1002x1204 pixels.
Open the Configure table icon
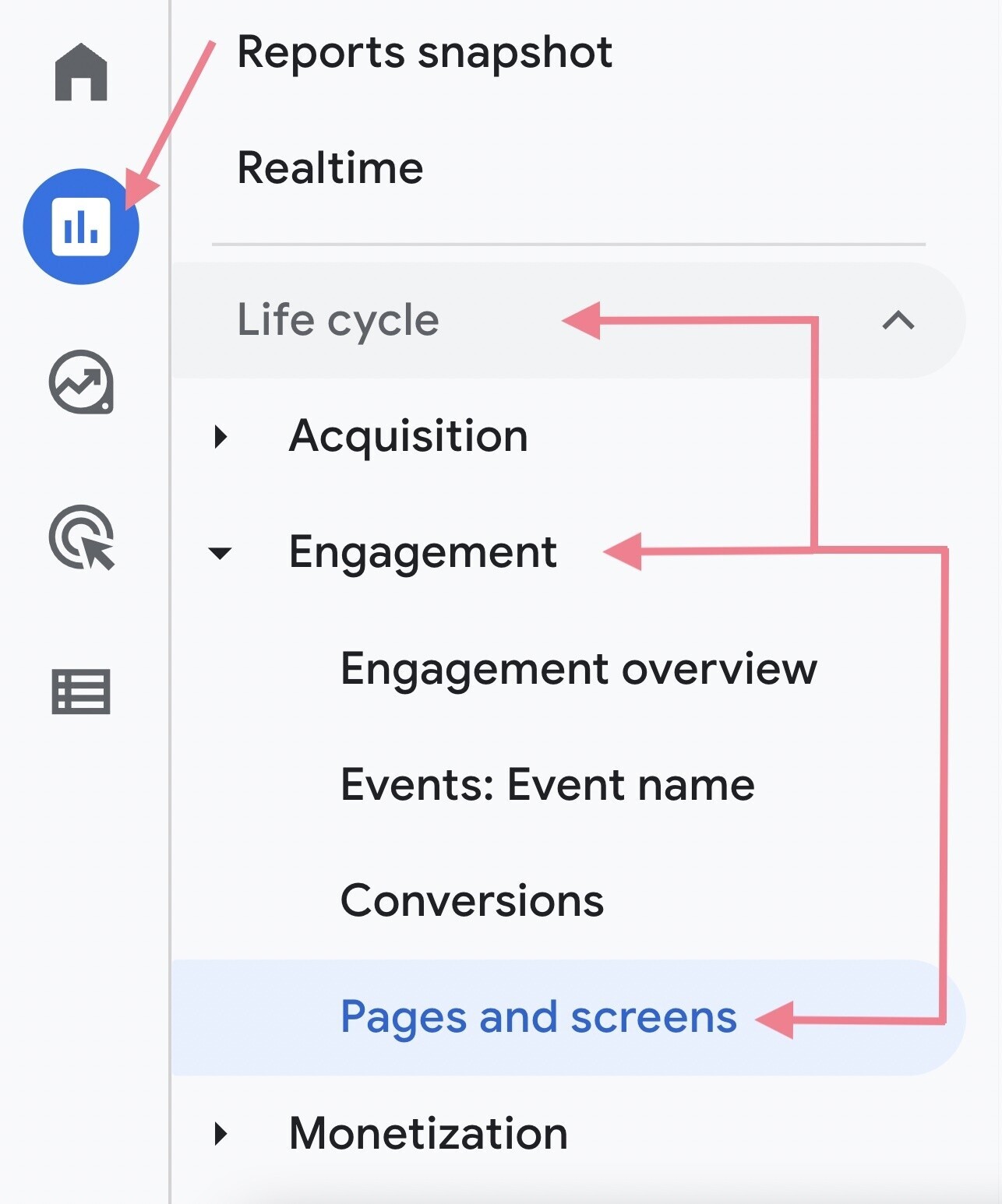pyautogui.click(x=81, y=692)
